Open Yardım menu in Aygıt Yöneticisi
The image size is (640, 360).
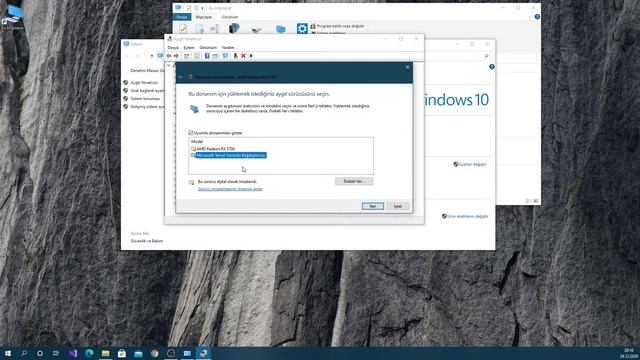tap(228, 48)
